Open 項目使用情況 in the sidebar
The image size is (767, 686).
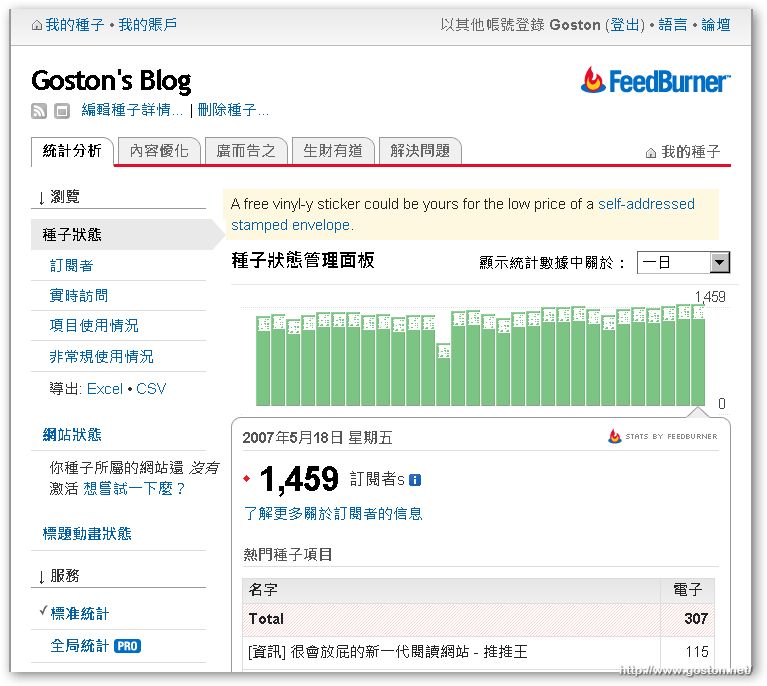pyautogui.click(x=94, y=326)
